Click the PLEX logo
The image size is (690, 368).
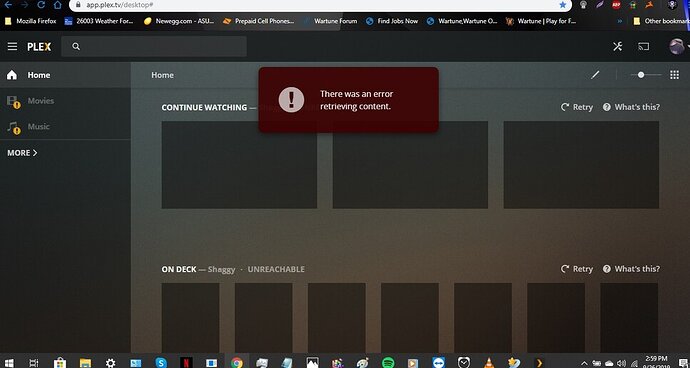coord(39,47)
